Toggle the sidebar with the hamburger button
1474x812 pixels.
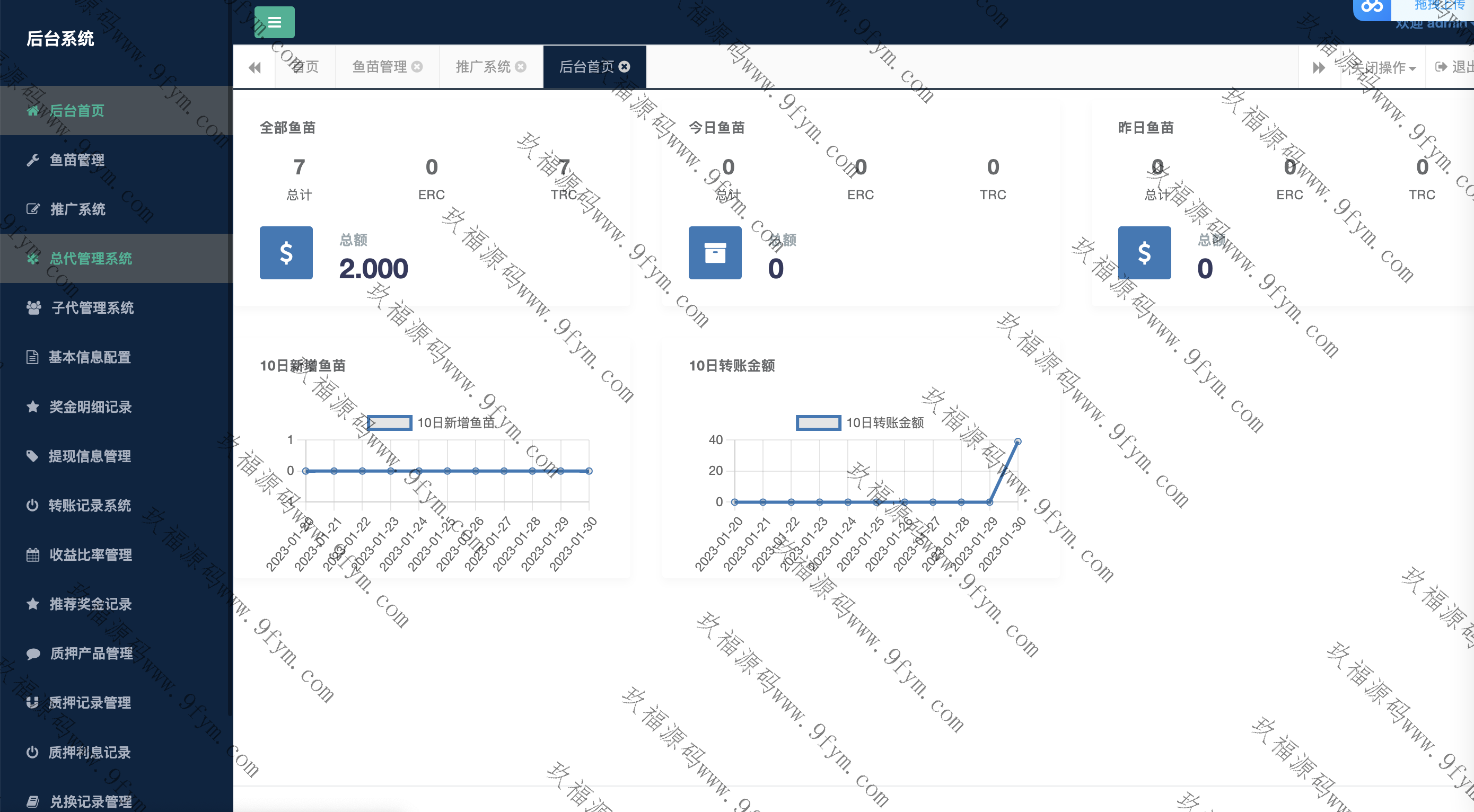[x=274, y=22]
